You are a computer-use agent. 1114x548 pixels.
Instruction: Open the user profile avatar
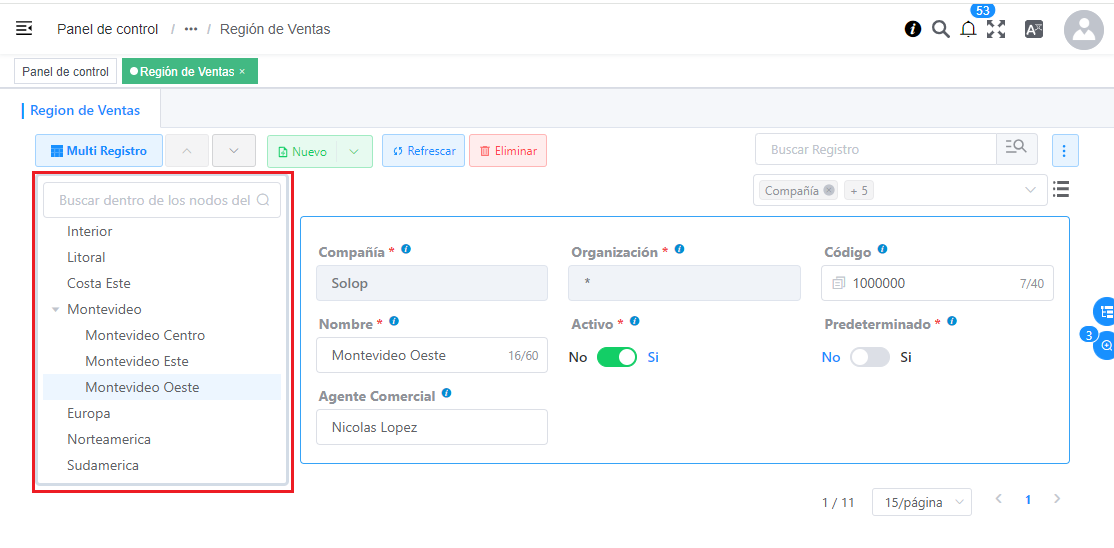(x=1083, y=30)
